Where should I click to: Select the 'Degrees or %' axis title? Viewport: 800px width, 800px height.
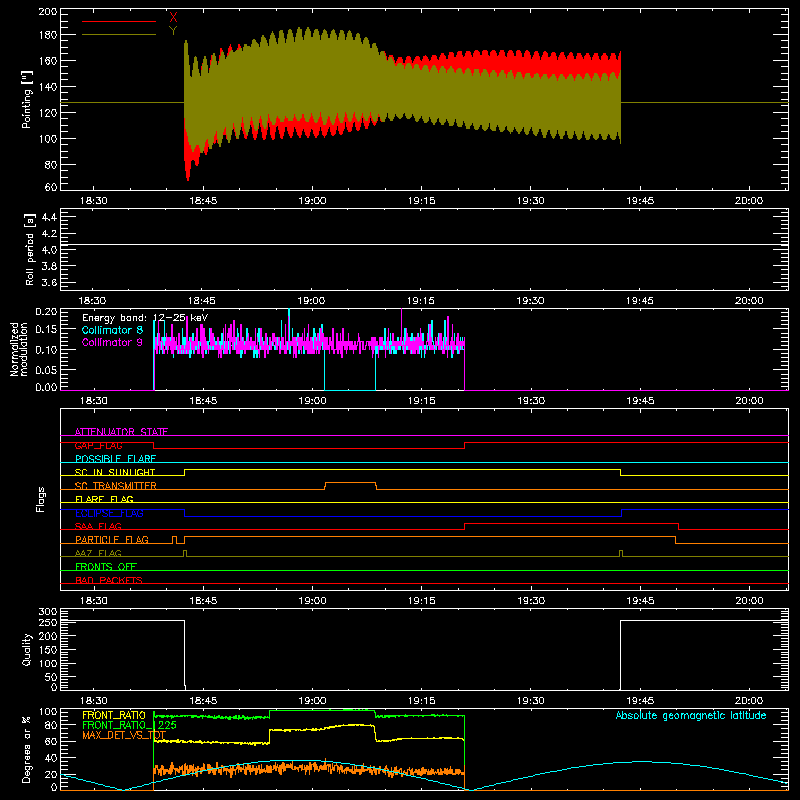(x=27, y=749)
